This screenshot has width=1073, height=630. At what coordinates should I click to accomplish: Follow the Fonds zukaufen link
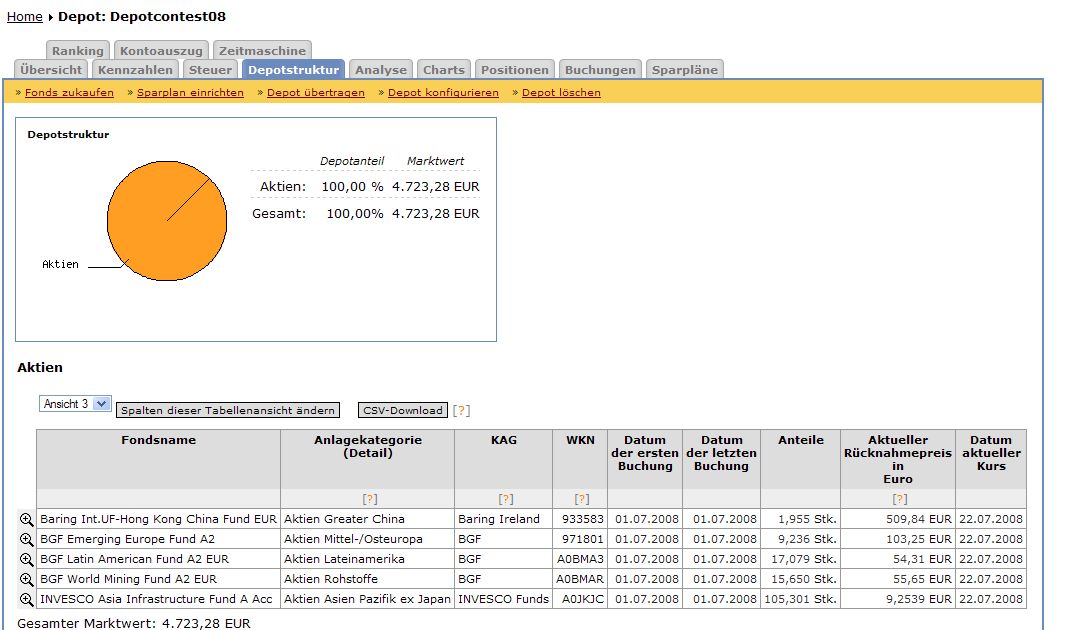(69, 93)
